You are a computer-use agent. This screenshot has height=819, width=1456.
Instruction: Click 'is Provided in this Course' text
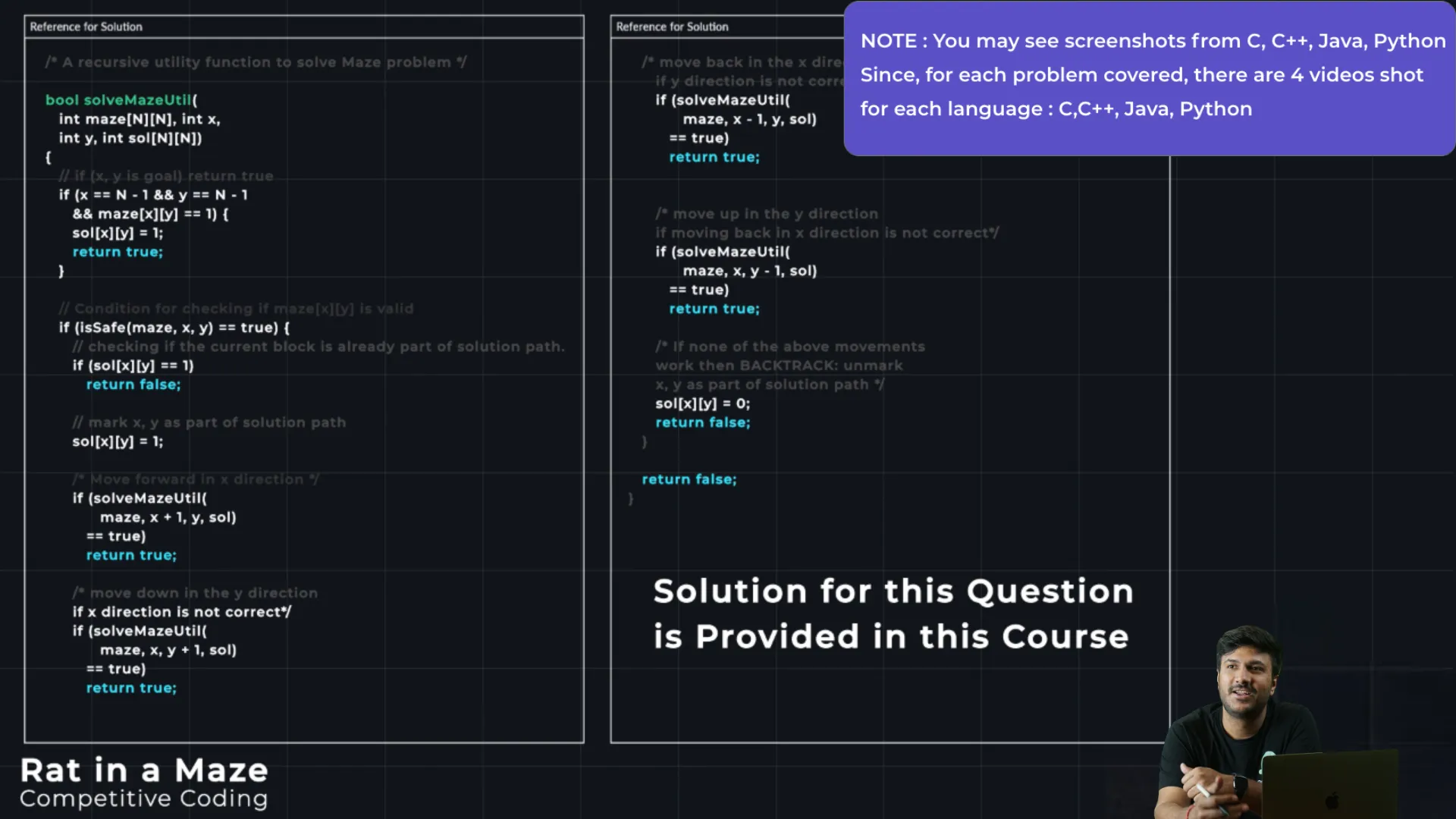891,636
